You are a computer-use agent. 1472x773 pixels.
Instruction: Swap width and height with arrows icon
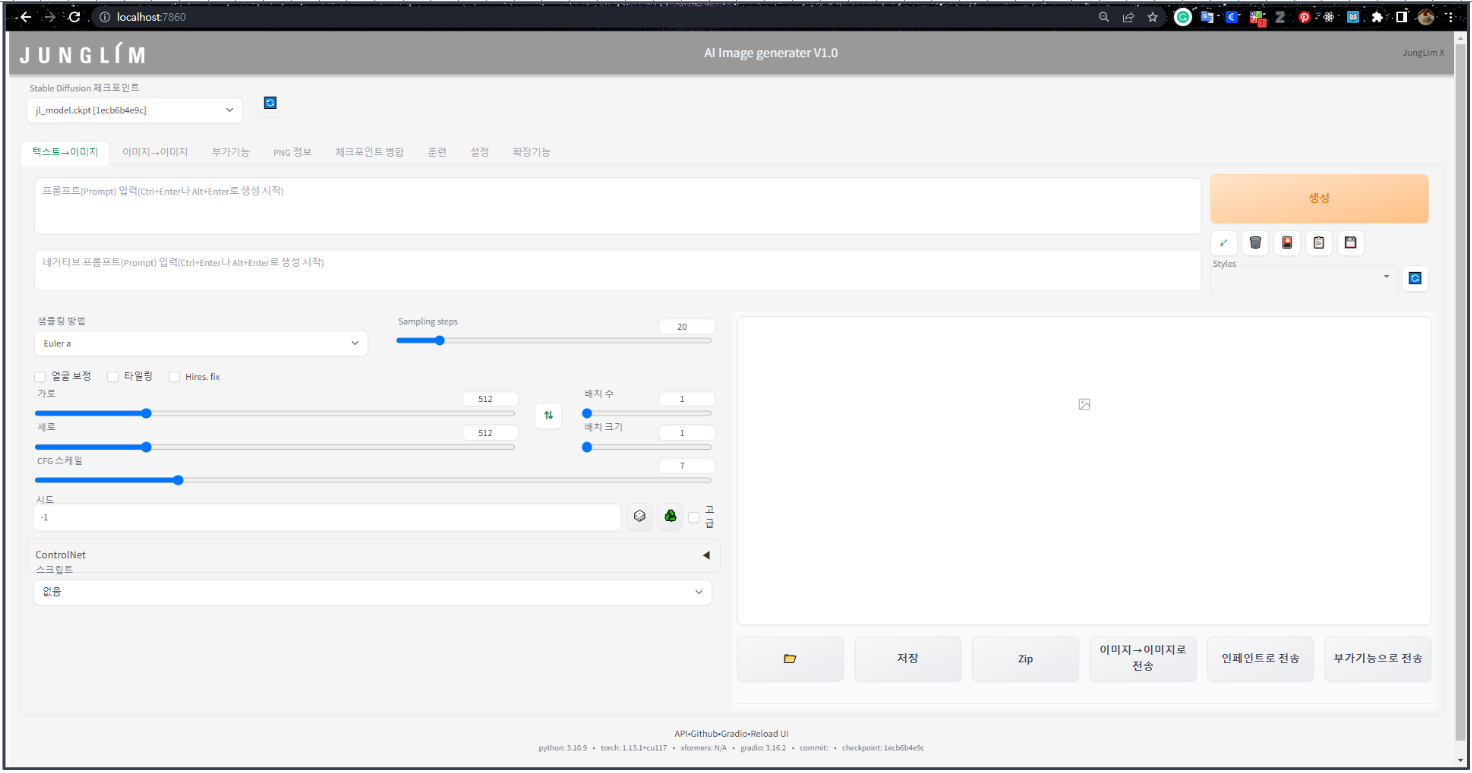(548, 414)
